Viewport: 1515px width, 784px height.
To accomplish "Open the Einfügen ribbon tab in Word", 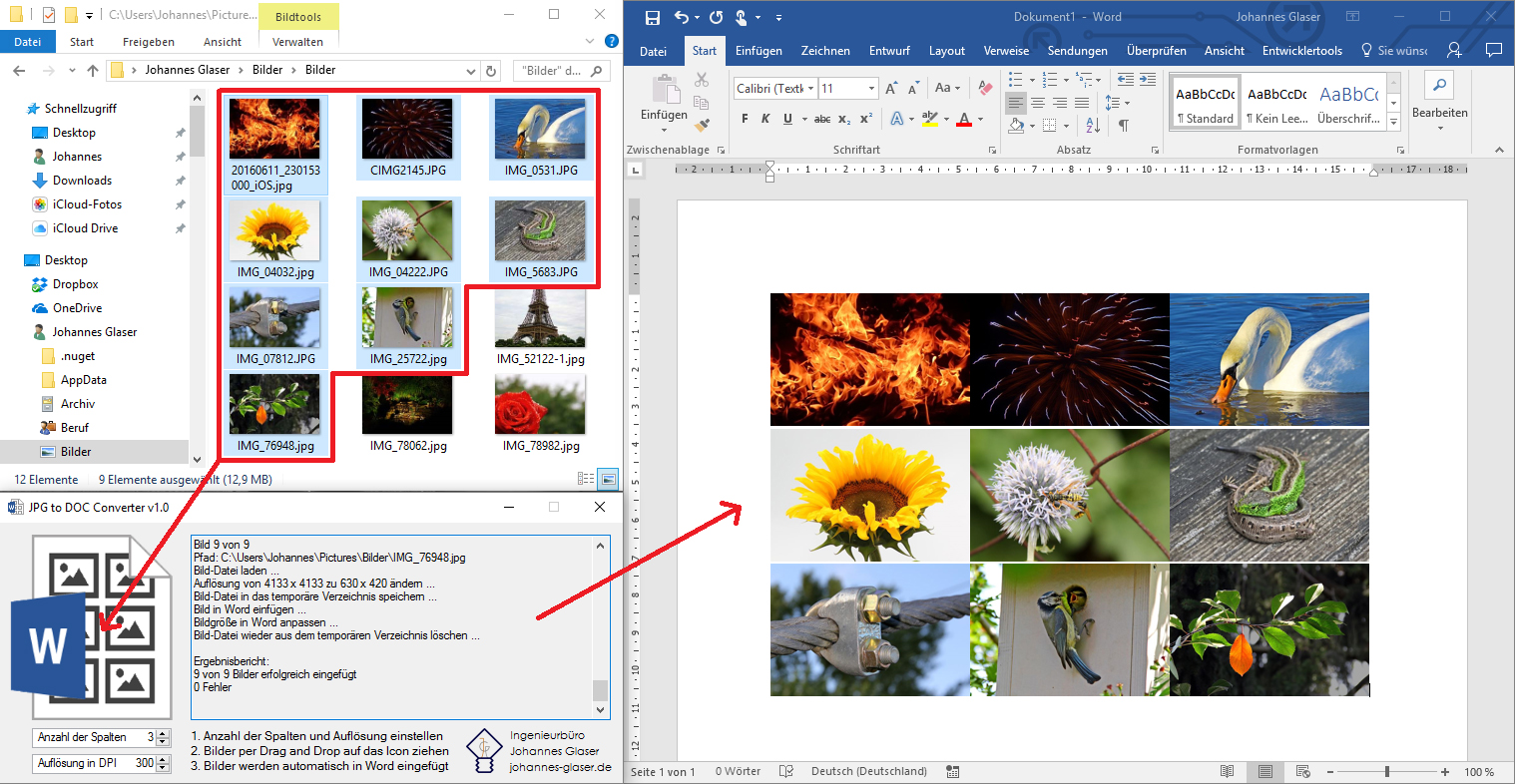I will [758, 51].
